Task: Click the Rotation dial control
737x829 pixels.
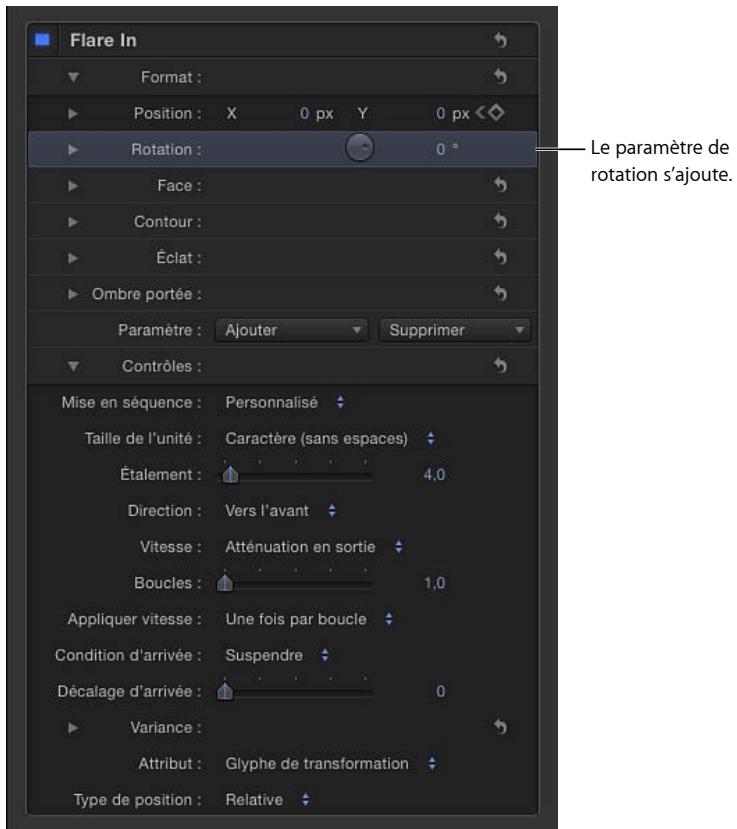Action: [x=360, y=148]
